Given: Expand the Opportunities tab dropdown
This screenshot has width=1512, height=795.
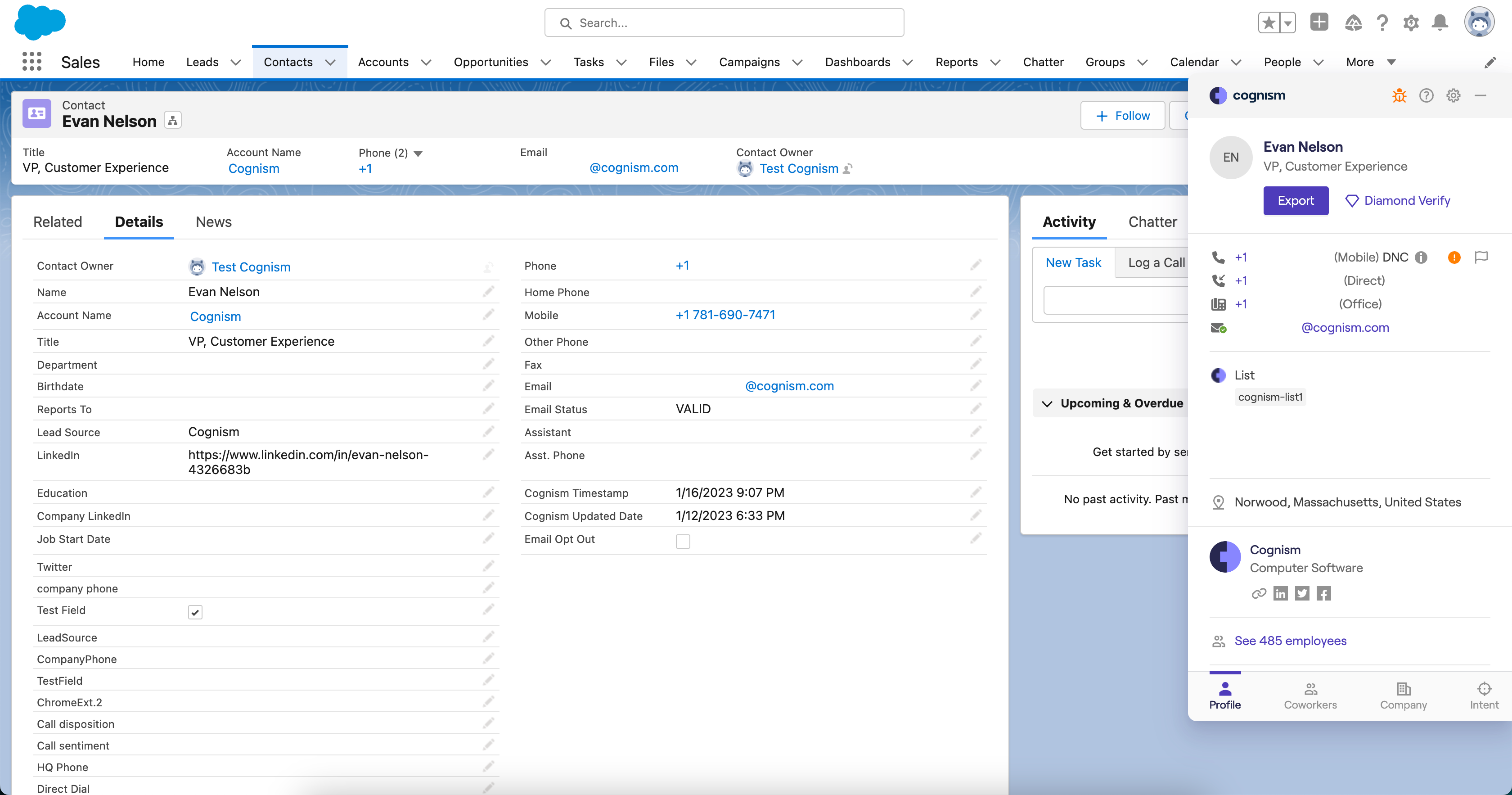Looking at the screenshot, I should [546, 62].
